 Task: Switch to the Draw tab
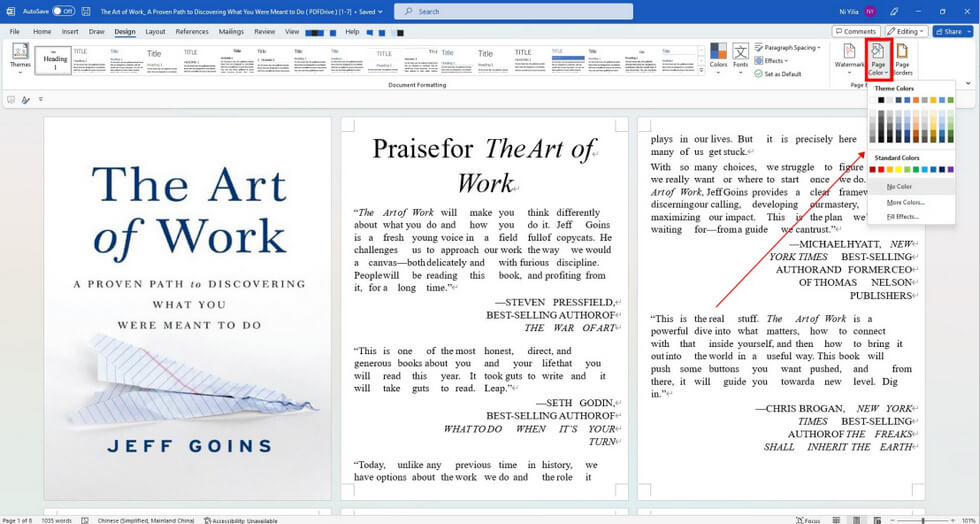coord(96,31)
